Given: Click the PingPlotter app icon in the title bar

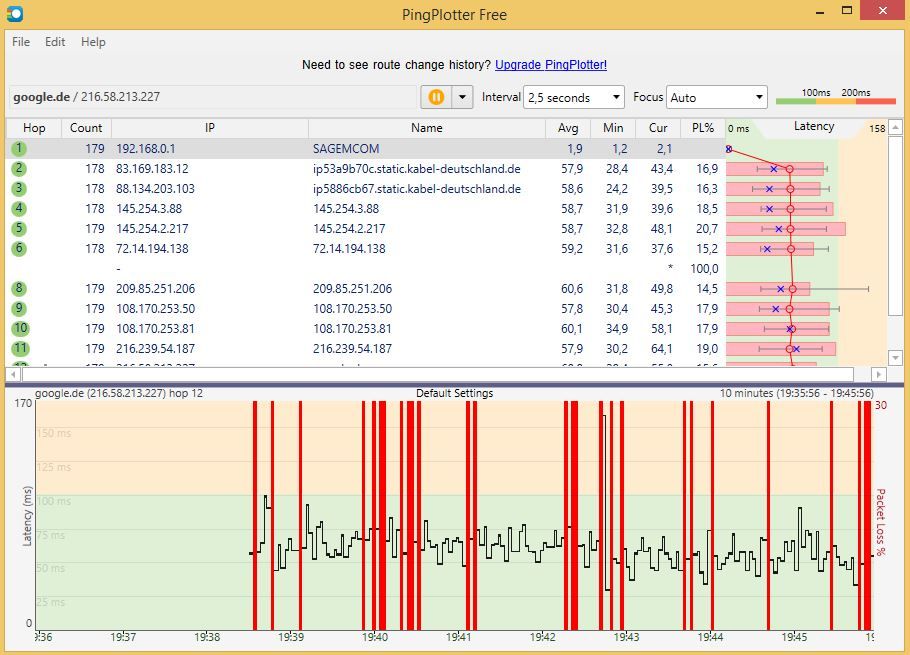Looking at the screenshot, I should 14,14.
